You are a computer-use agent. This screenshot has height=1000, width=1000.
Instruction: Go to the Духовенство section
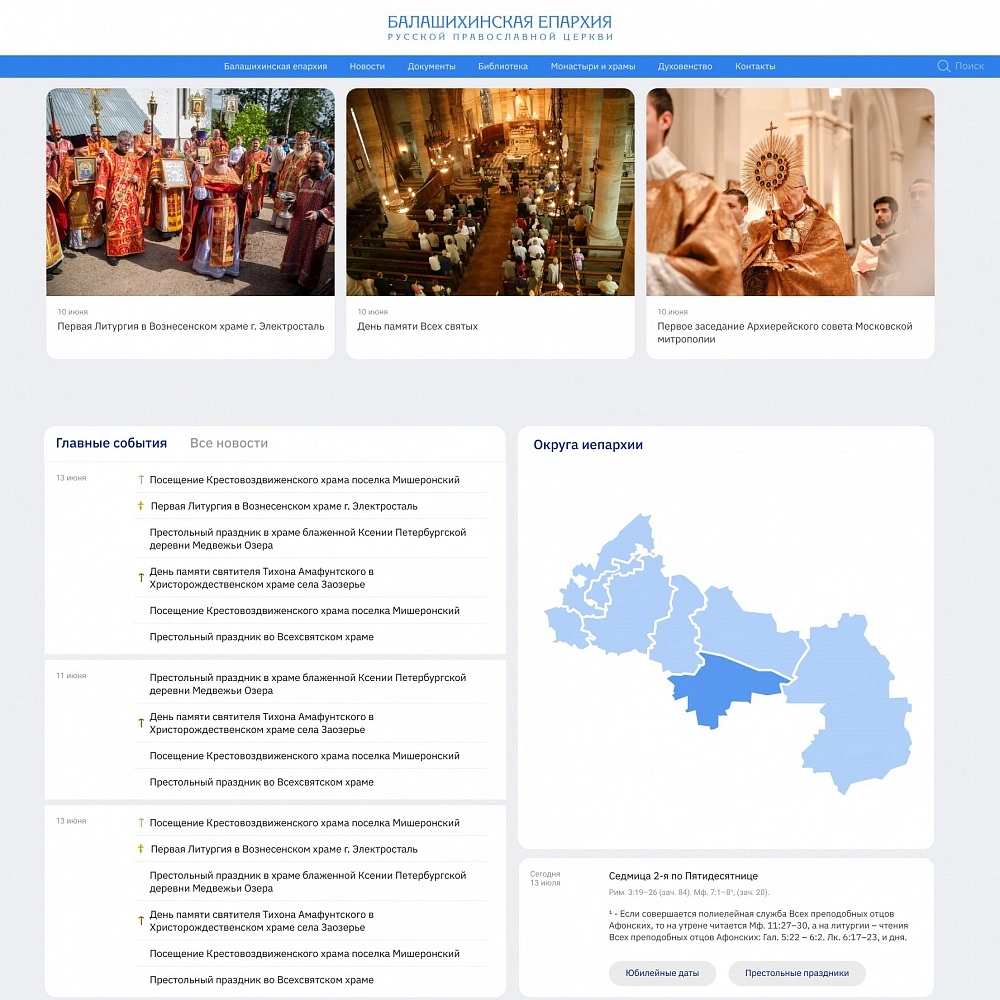click(x=685, y=66)
